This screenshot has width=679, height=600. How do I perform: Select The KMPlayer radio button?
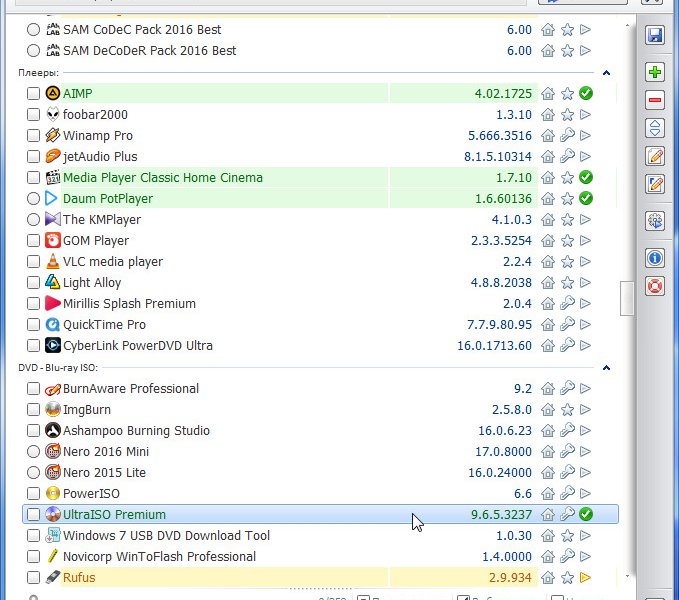(x=33, y=219)
